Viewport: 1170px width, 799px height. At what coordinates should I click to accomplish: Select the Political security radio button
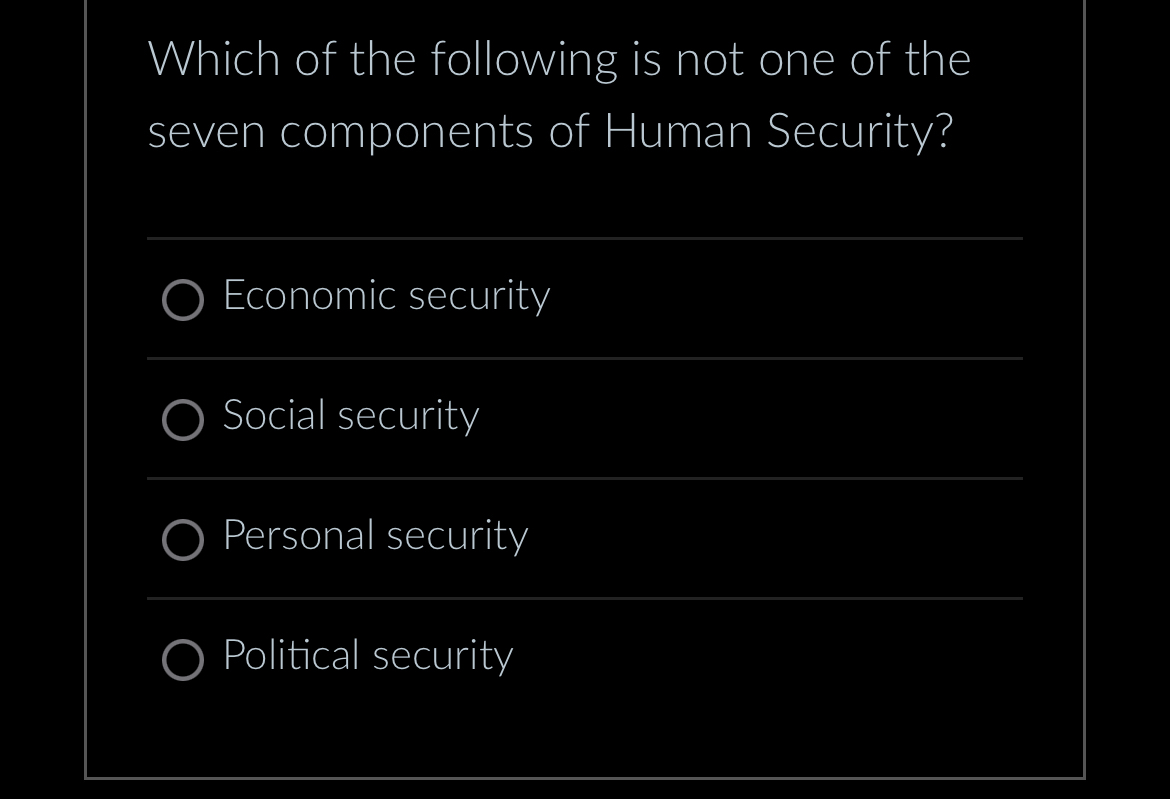[x=183, y=660]
